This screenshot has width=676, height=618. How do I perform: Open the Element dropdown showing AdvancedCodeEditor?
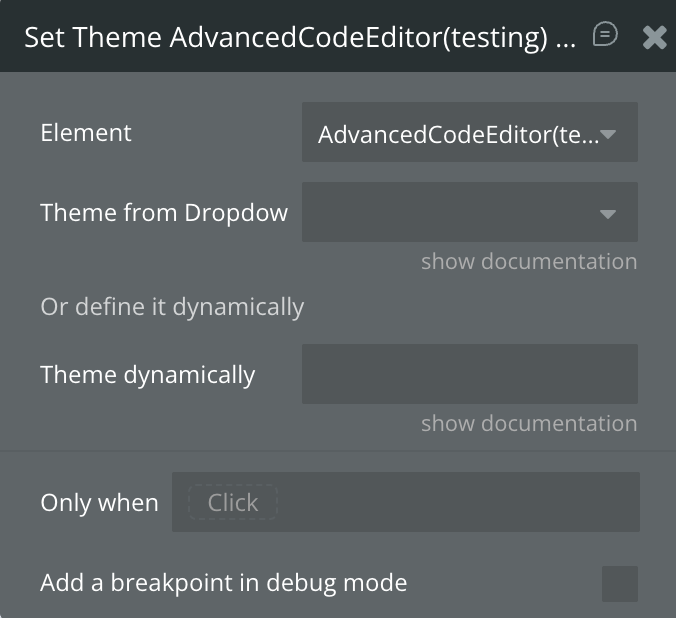coord(458,133)
